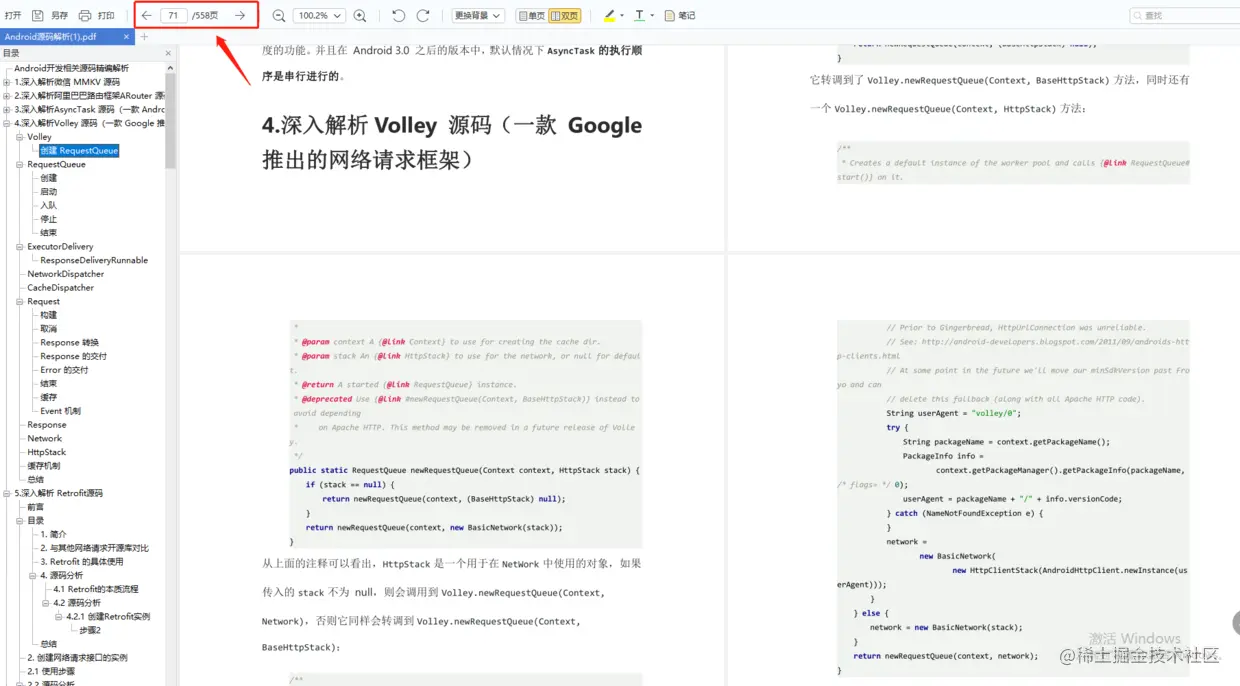Click the outline panel vertical scrollbar

click(170, 120)
